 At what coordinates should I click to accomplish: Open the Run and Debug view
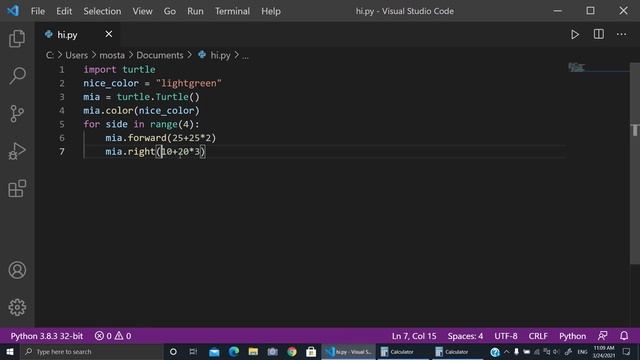(x=17, y=151)
